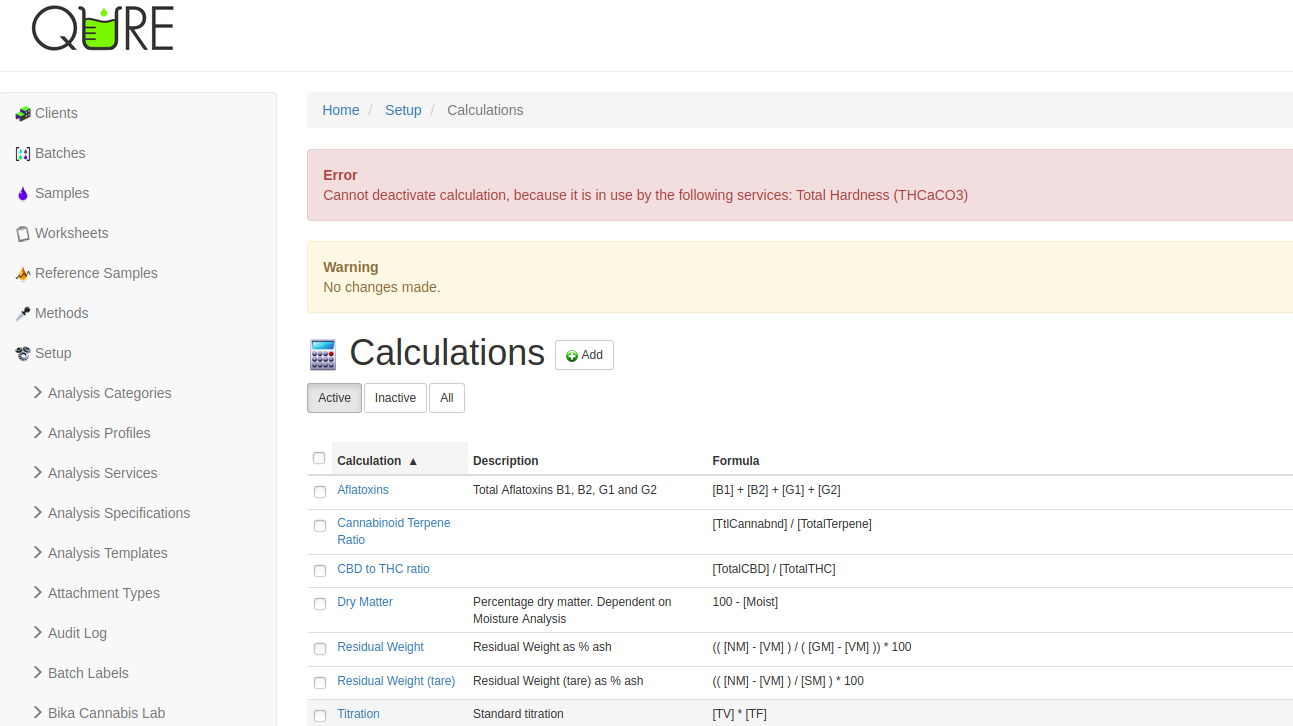Open Worksheets using its clipboard icon
Viewport: 1293px width, 726px height.
[x=23, y=234]
